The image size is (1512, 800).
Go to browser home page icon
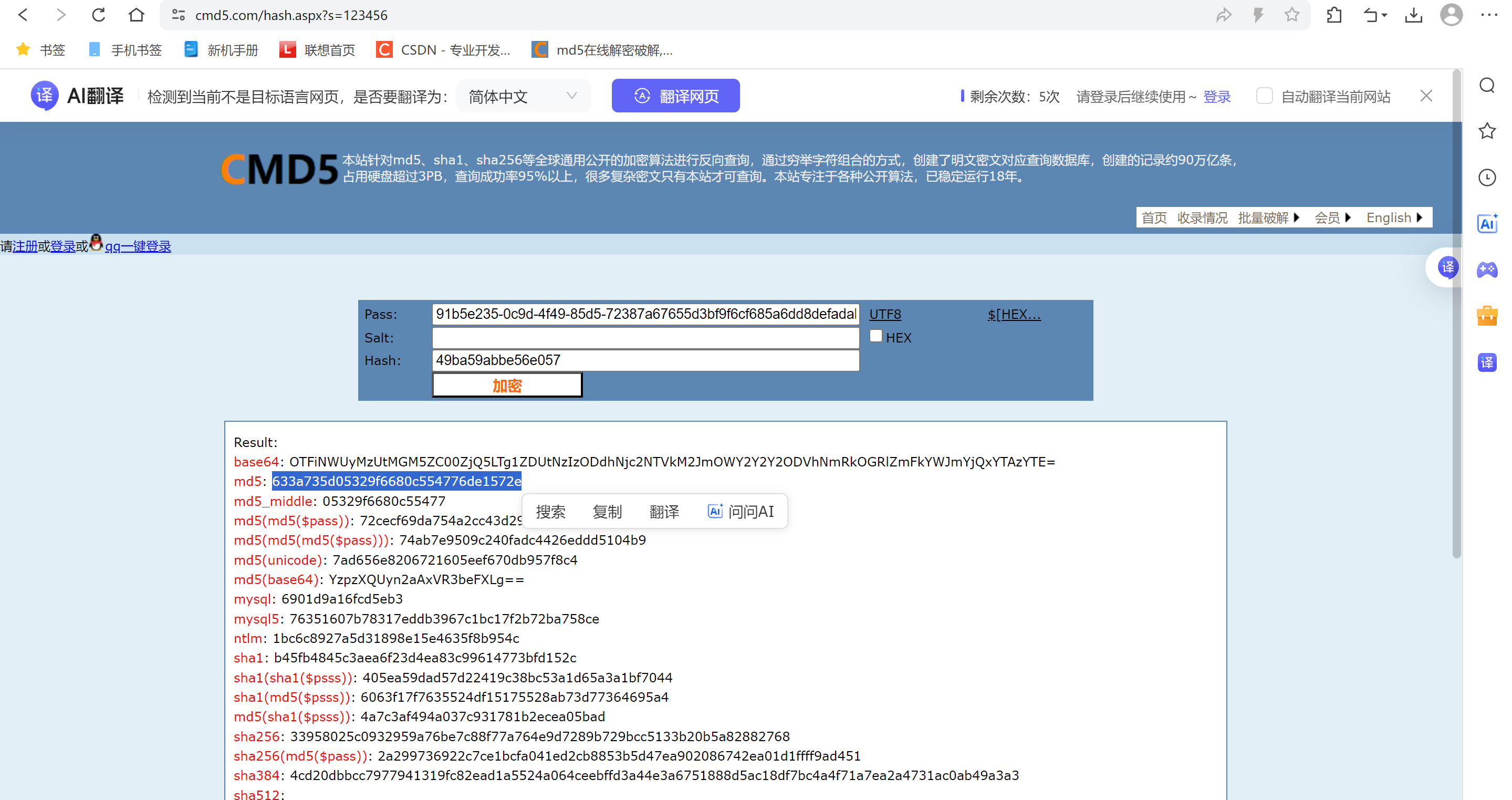[136, 15]
